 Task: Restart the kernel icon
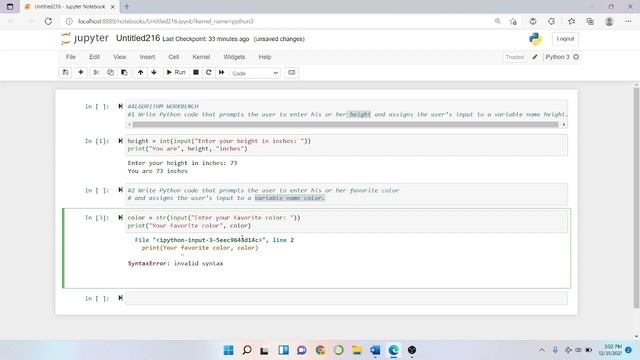click(x=209, y=73)
